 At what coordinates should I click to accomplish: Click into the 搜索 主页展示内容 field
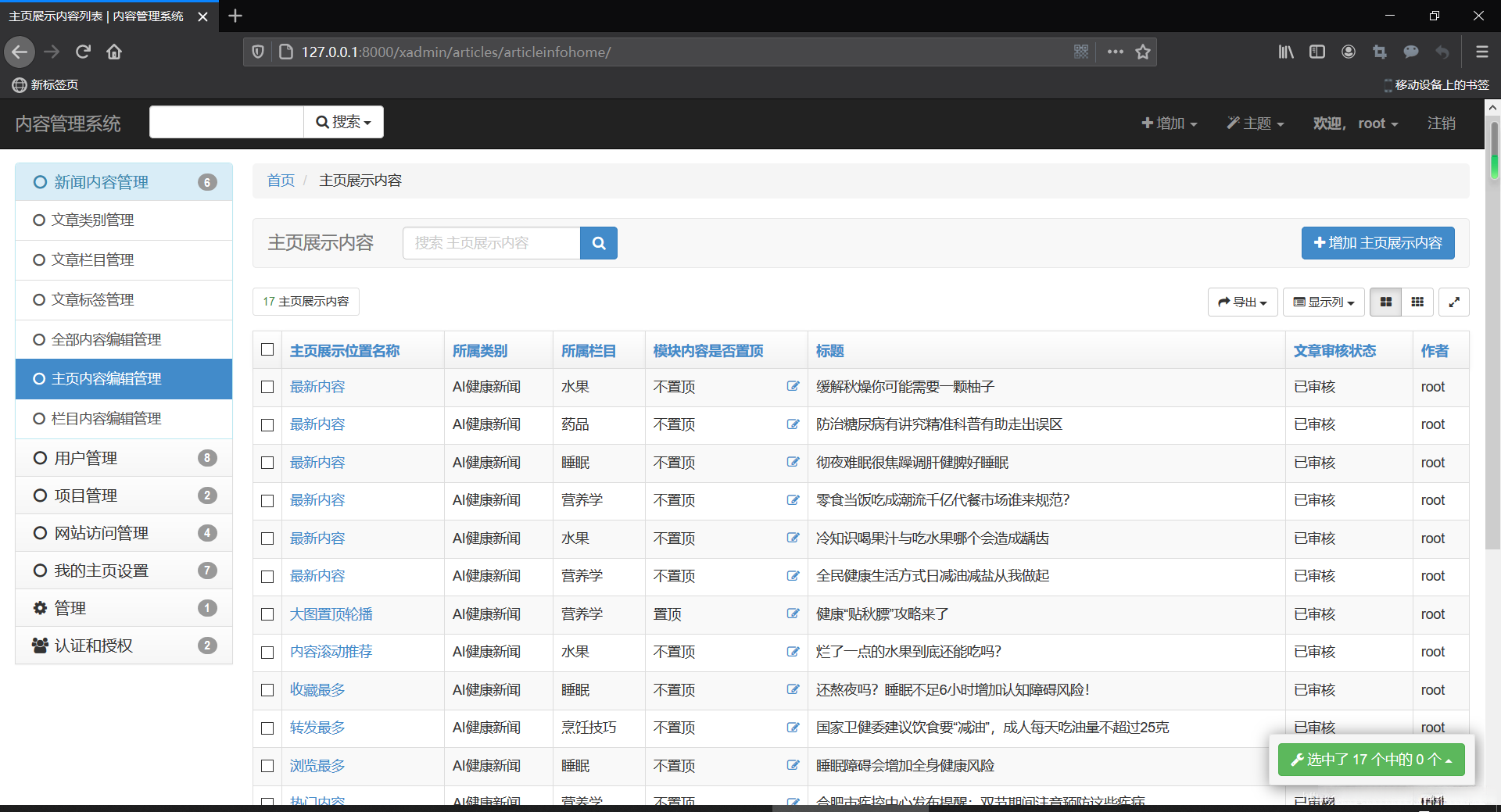491,243
